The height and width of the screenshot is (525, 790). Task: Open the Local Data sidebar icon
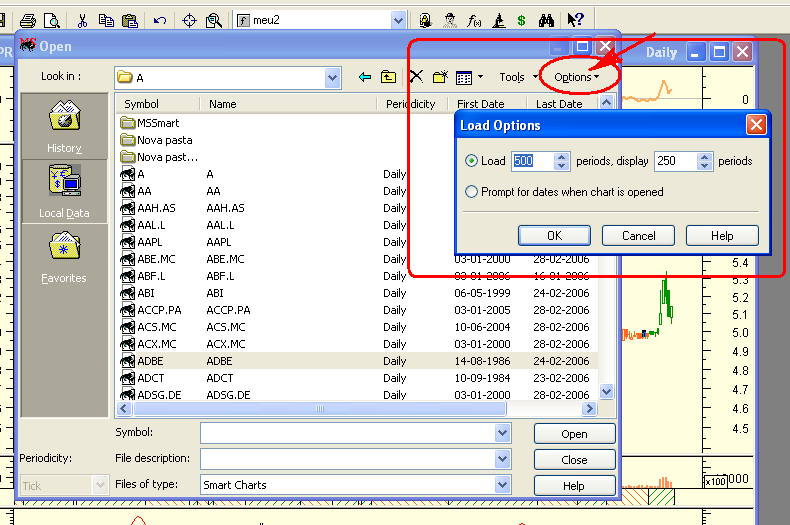[64, 180]
